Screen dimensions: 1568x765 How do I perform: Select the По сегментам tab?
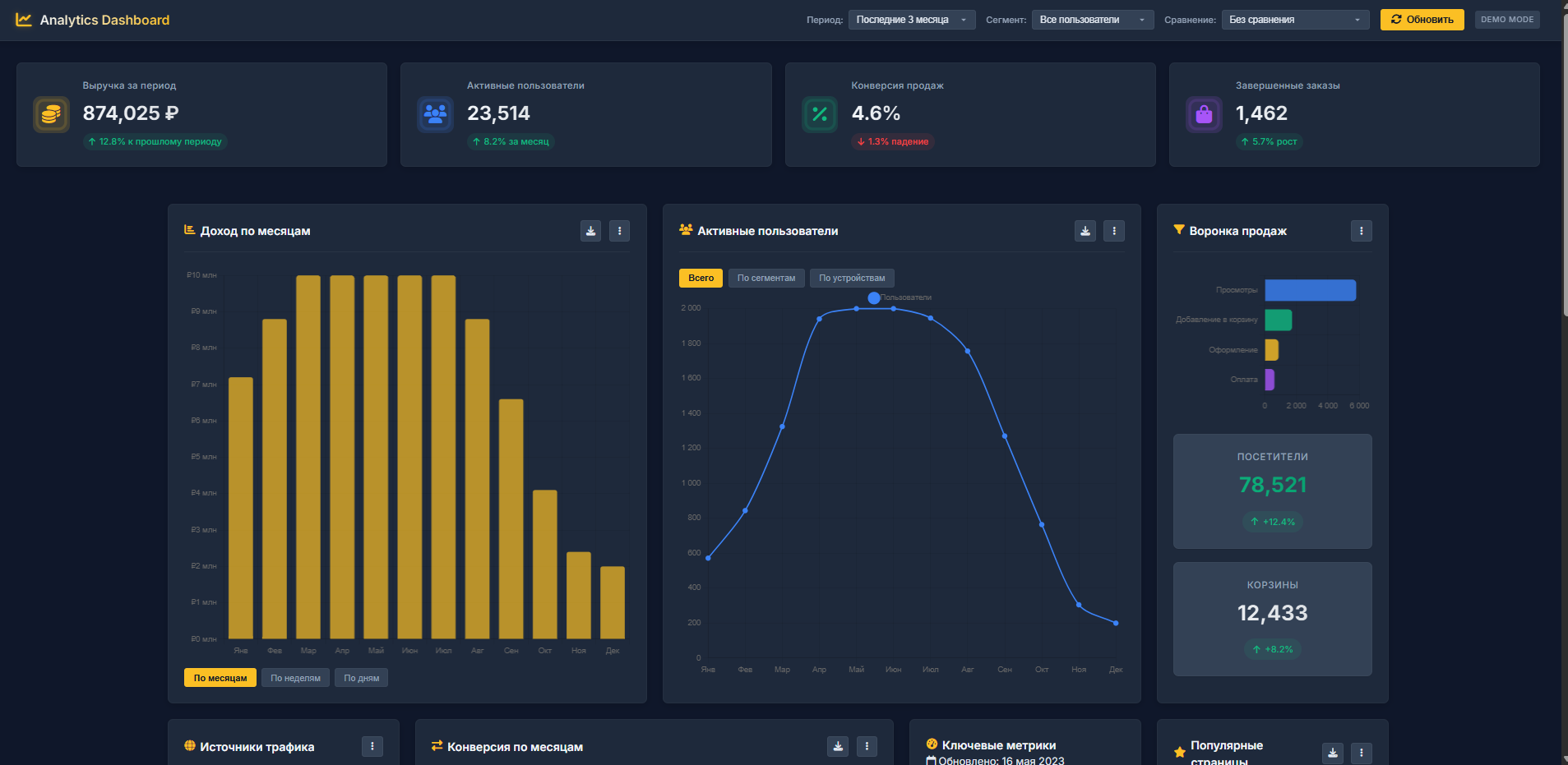tap(766, 278)
